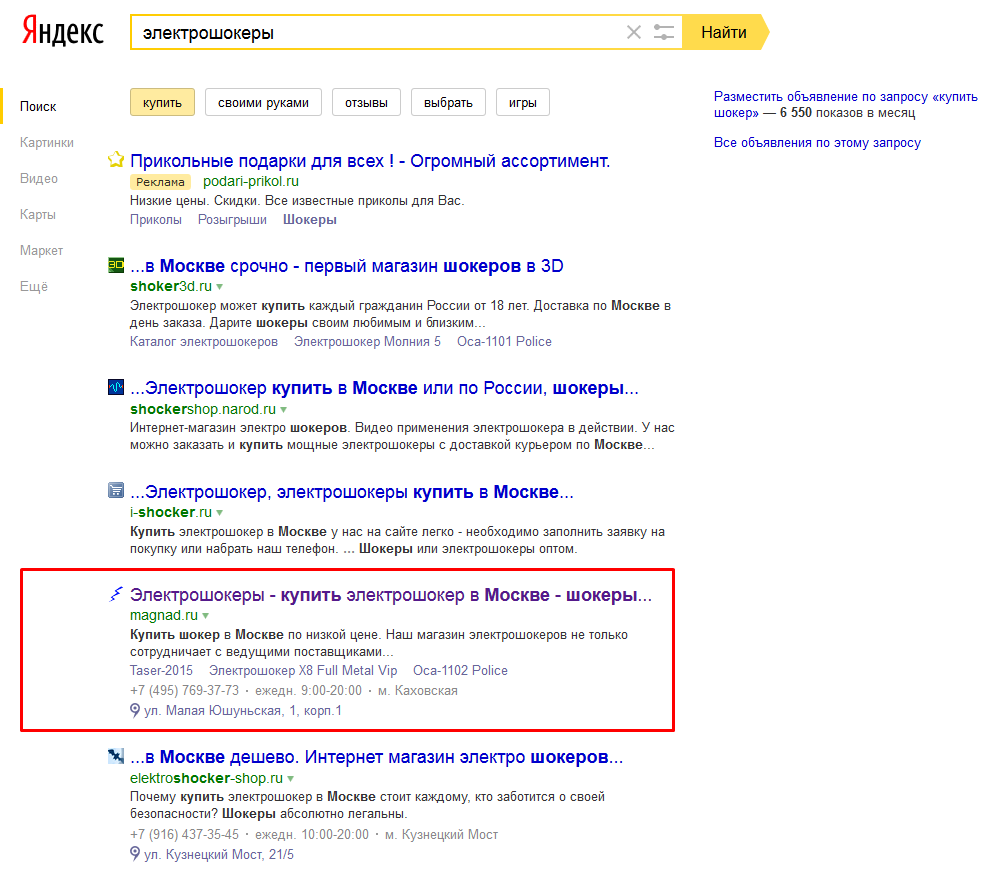Viewport: 982px width, 875px height.
Task: Open Каталог электрошокеров sitelink
Action: (204, 342)
